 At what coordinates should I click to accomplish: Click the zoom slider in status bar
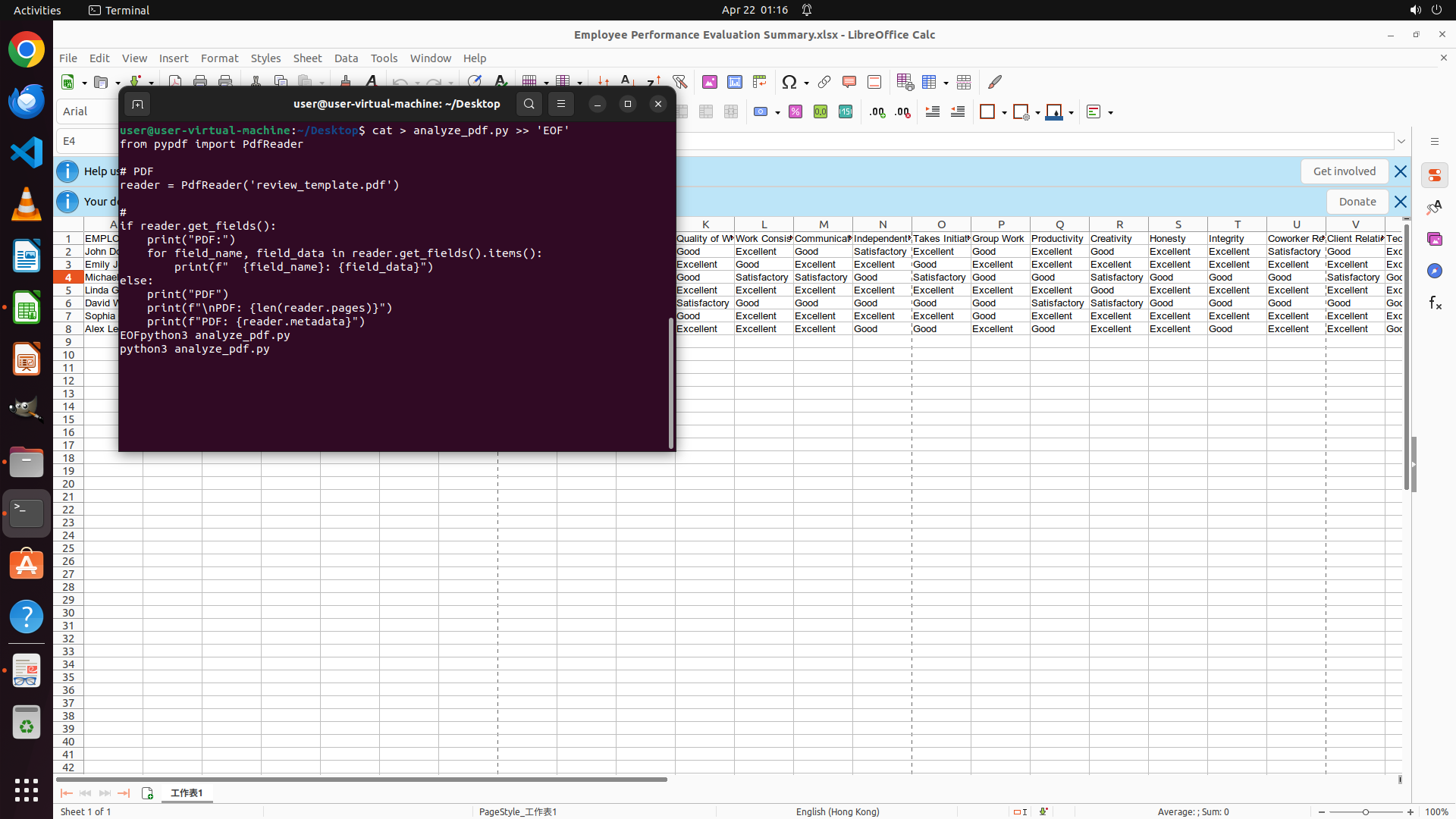point(1365,812)
